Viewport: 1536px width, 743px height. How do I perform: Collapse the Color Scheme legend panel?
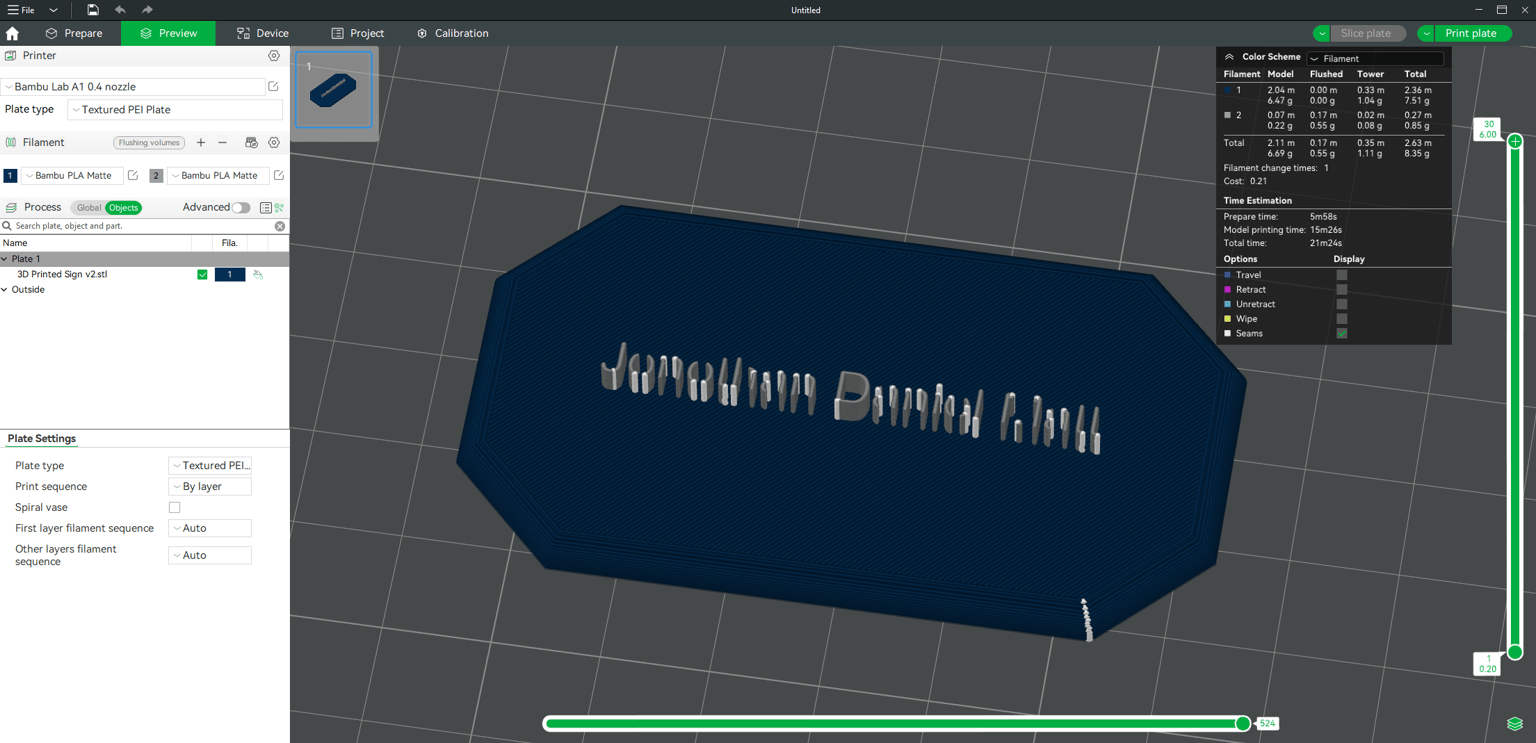tap(1229, 58)
